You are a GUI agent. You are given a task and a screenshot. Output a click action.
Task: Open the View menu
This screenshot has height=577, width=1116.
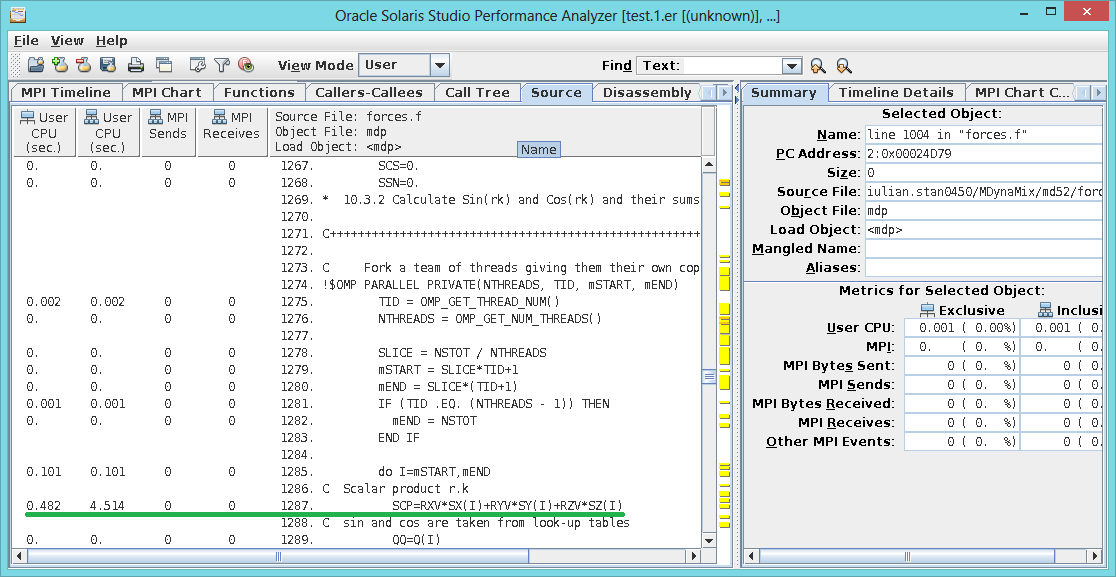tap(67, 41)
